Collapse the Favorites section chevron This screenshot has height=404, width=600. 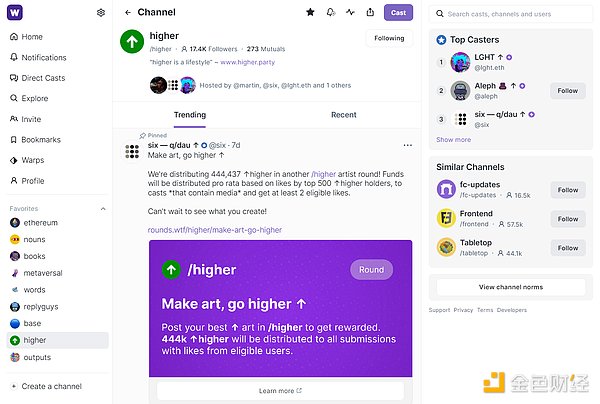(103, 209)
